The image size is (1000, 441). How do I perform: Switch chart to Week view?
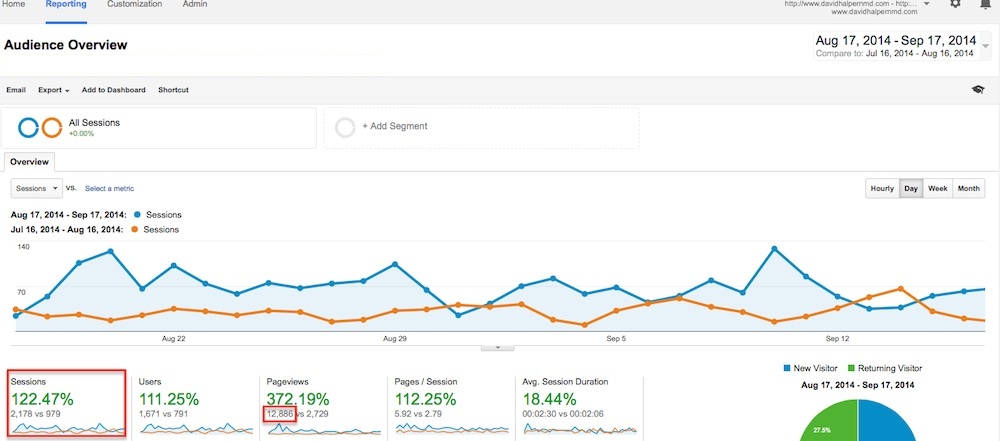[938, 188]
